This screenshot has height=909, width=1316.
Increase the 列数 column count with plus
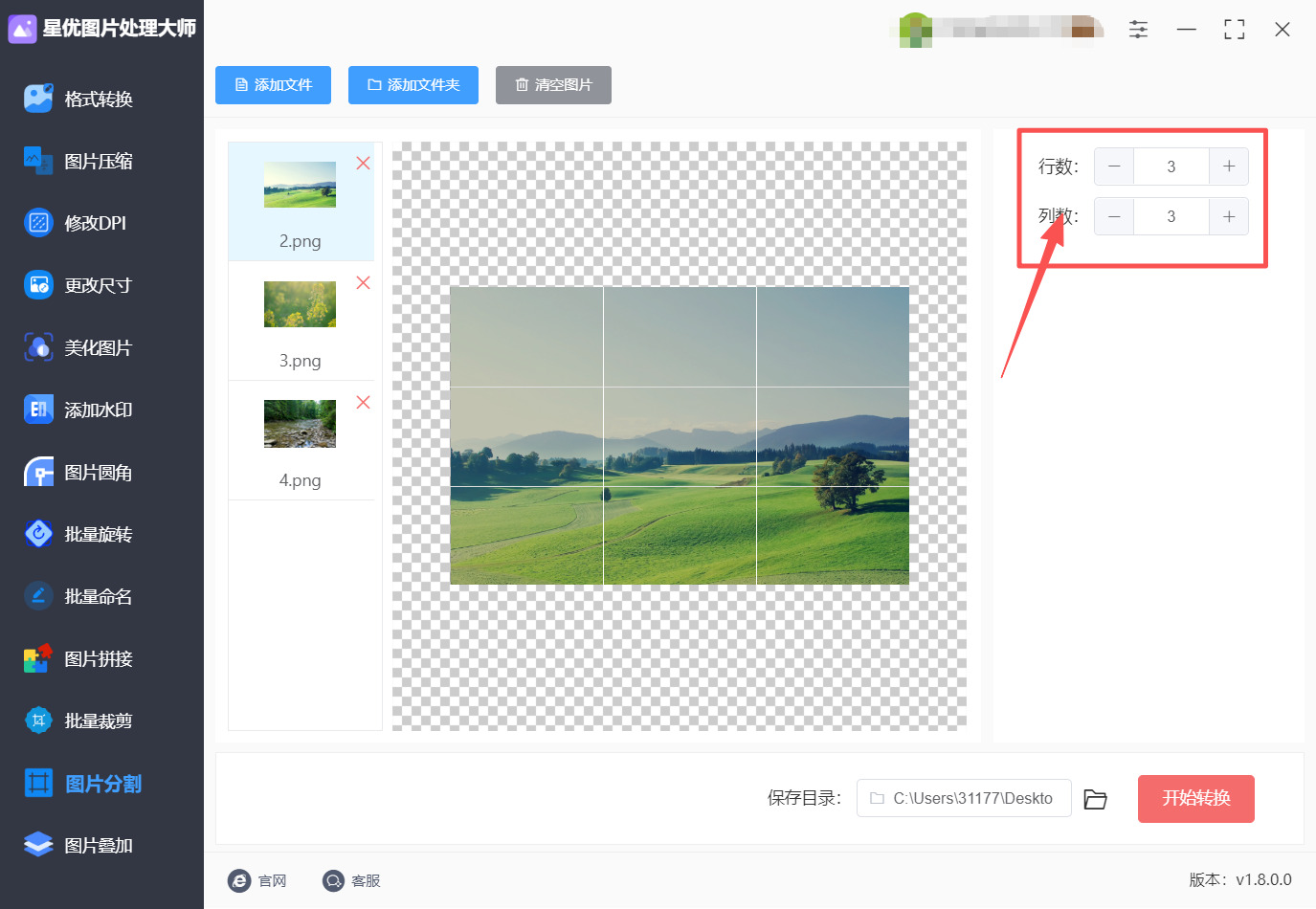(x=1229, y=216)
